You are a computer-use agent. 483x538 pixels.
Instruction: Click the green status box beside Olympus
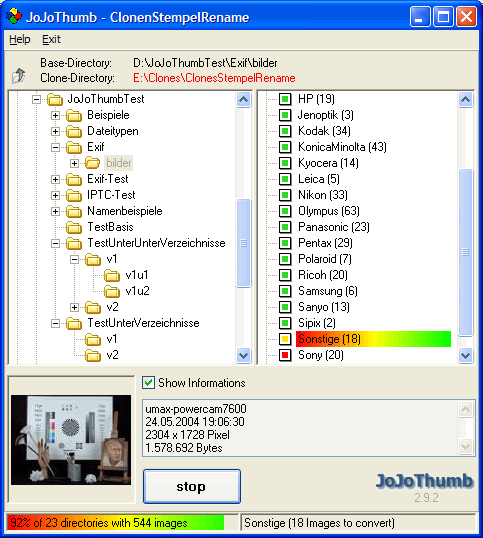coord(285,211)
